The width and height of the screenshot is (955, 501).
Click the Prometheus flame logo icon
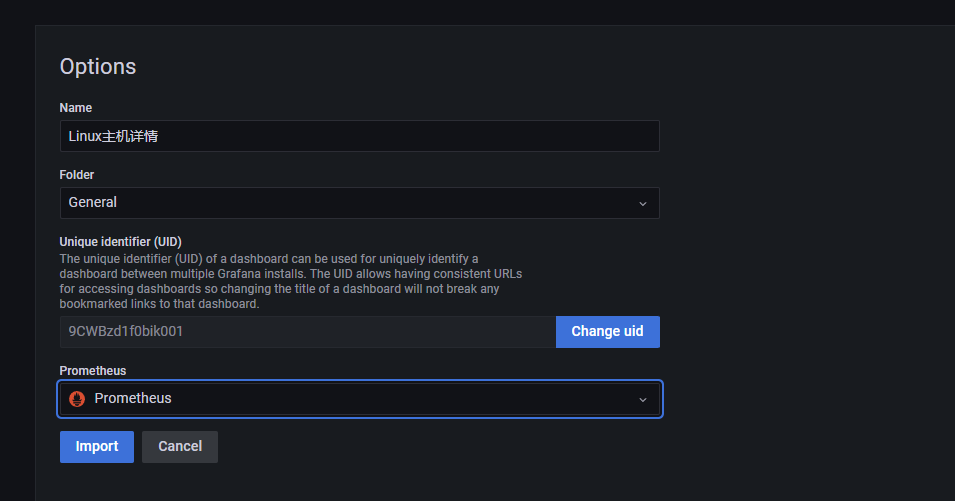77,399
